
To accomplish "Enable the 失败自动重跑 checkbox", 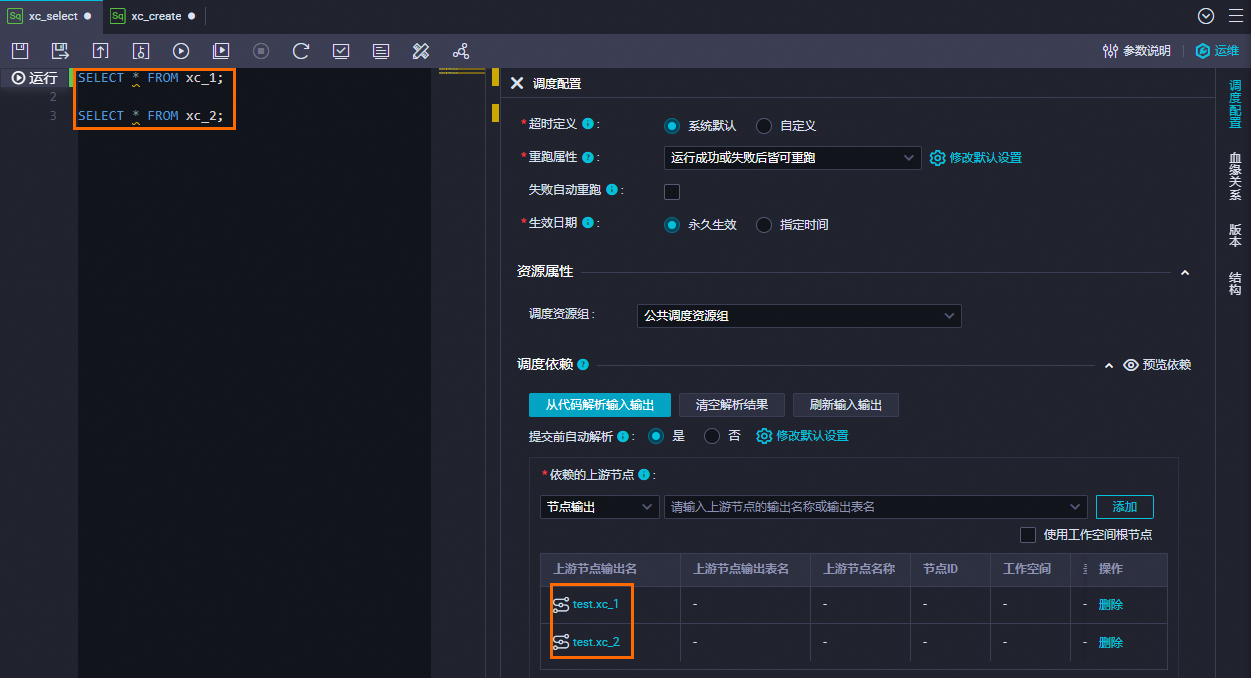I will coord(672,191).
